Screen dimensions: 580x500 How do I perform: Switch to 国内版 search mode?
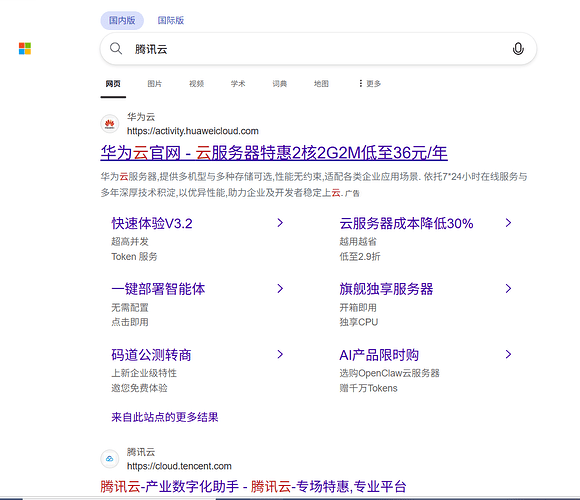(122, 20)
